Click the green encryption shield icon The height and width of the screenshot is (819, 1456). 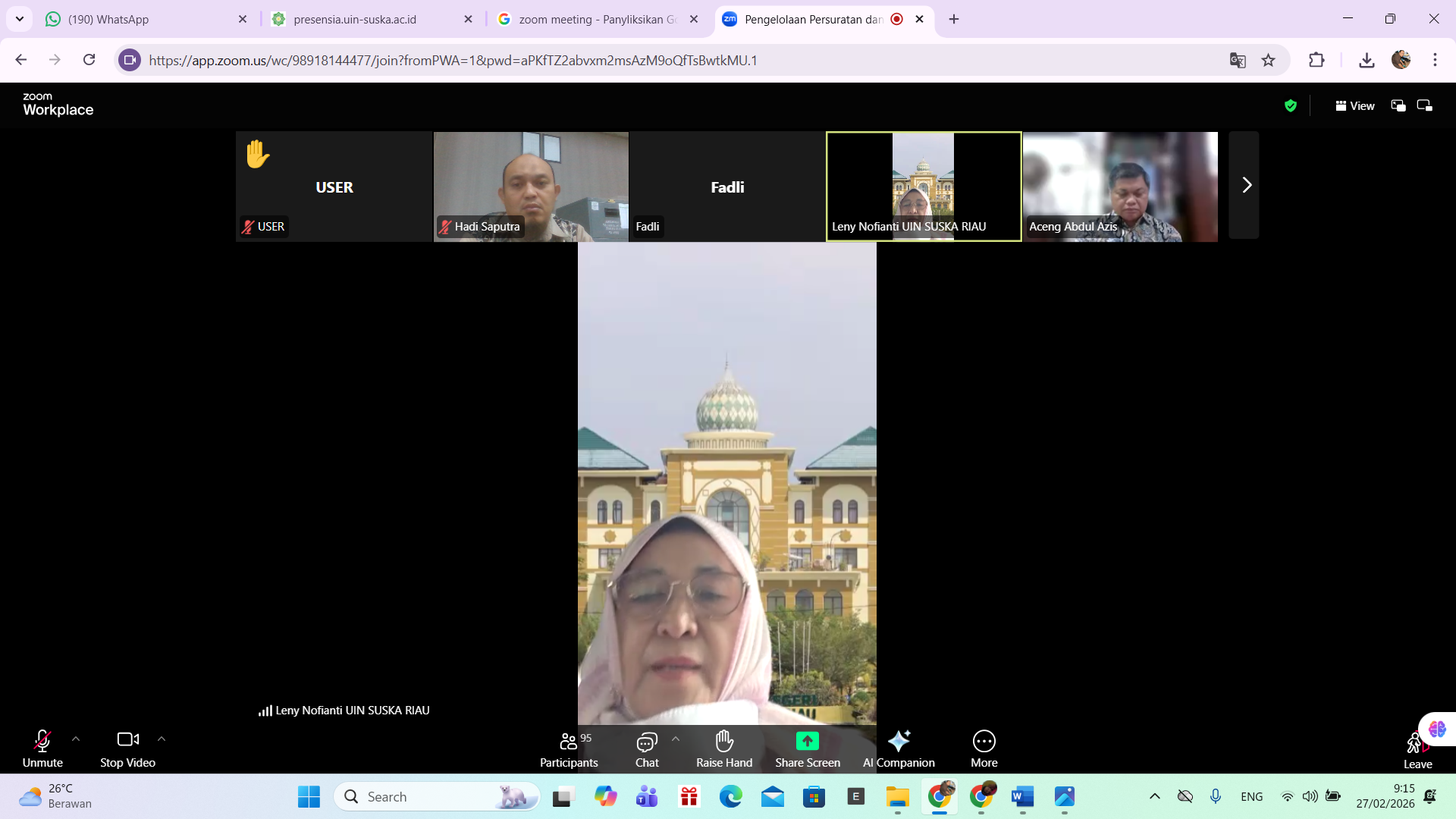(x=1291, y=106)
